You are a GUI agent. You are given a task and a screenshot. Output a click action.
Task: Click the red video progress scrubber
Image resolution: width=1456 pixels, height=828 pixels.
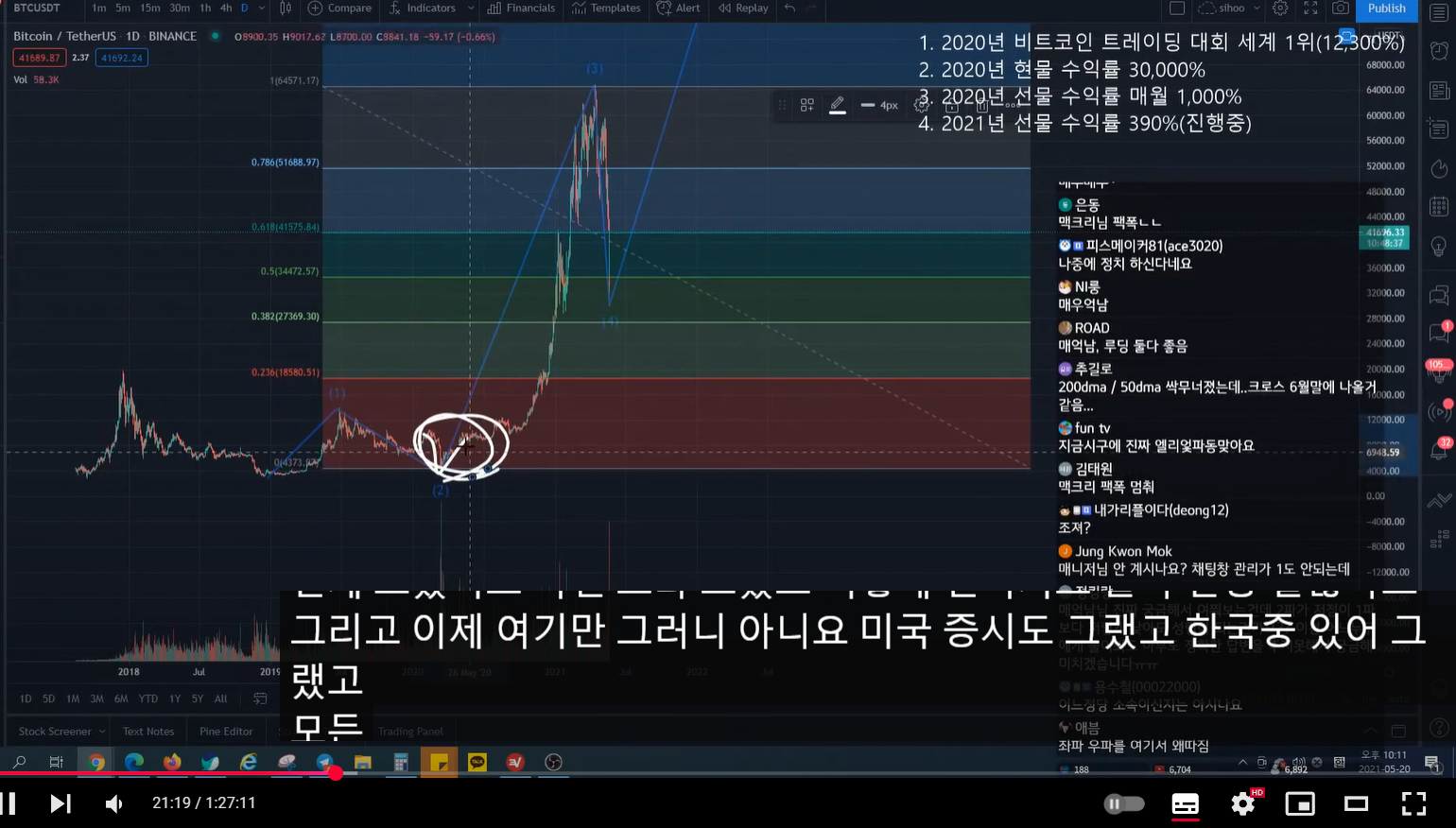[336, 773]
